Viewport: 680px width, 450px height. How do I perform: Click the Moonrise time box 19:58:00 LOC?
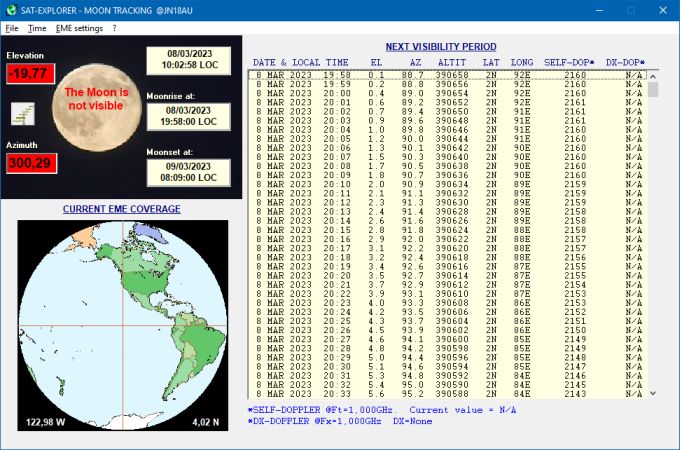click(189, 116)
